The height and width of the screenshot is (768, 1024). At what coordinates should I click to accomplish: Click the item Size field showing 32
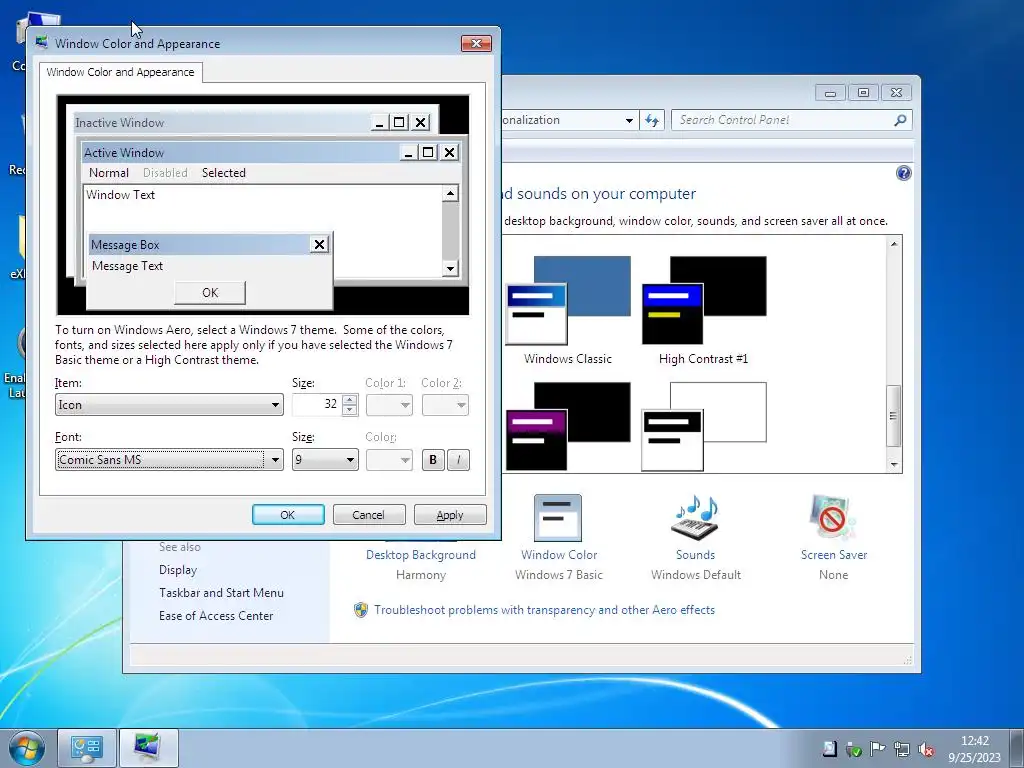317,405
